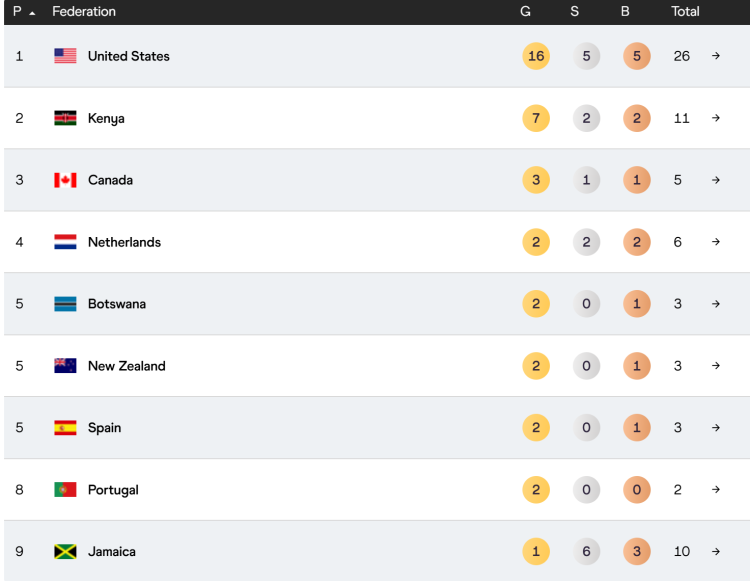Viewport: 750px width, 581px height.
Task: Click Spain's arrow icon
Action: click(716, 428)
